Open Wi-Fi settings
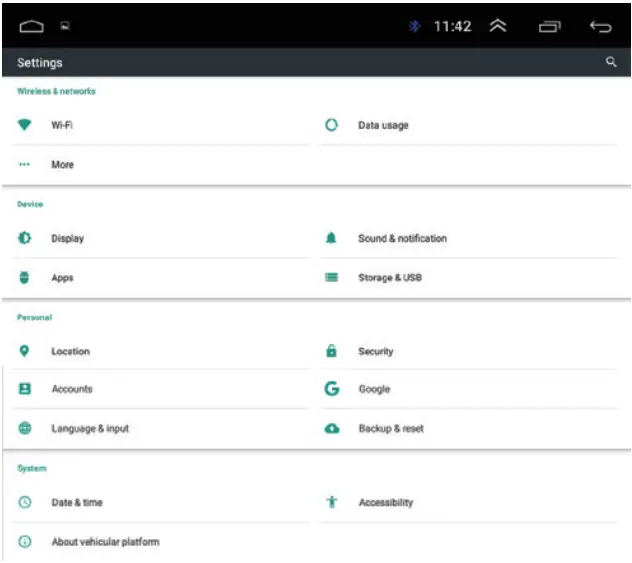This screenshot has height=563, width=632. point(161,125)
